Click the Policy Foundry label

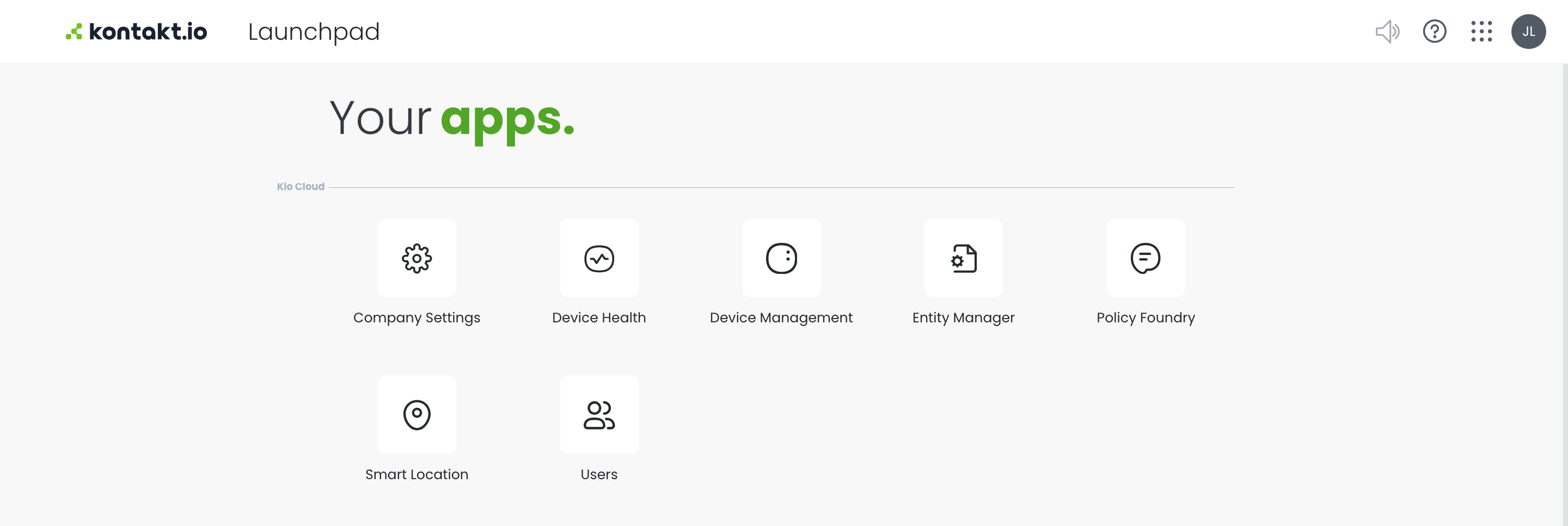point(1146,318)
